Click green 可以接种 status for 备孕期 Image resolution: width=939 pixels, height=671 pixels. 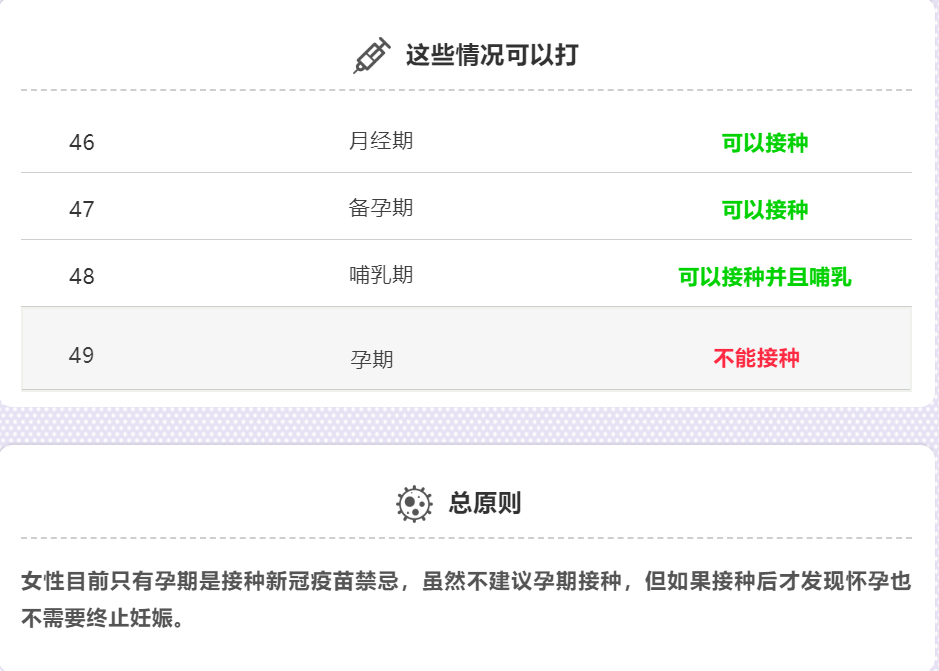click(765, 211)
